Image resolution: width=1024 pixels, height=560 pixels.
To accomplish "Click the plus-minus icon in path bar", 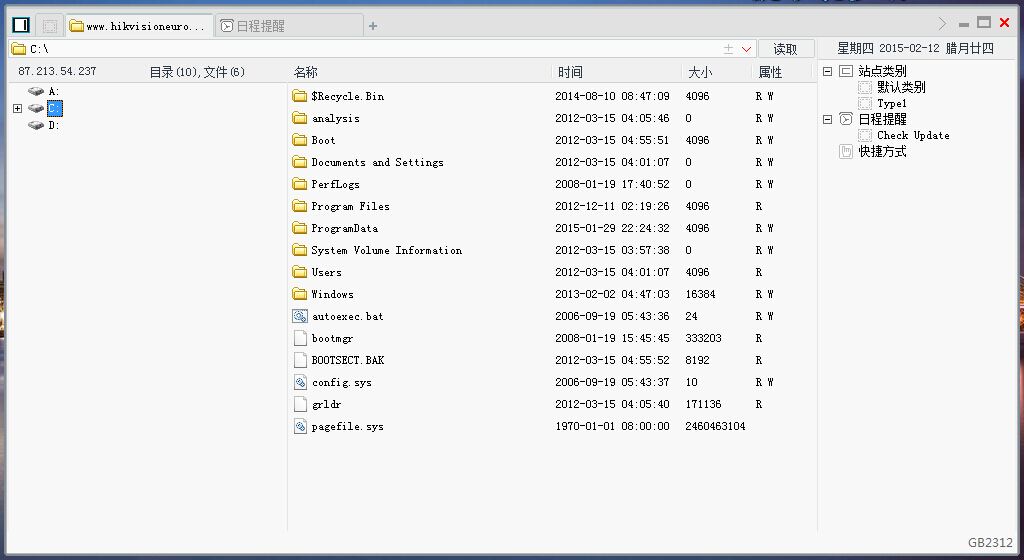I will click(728, 49).
